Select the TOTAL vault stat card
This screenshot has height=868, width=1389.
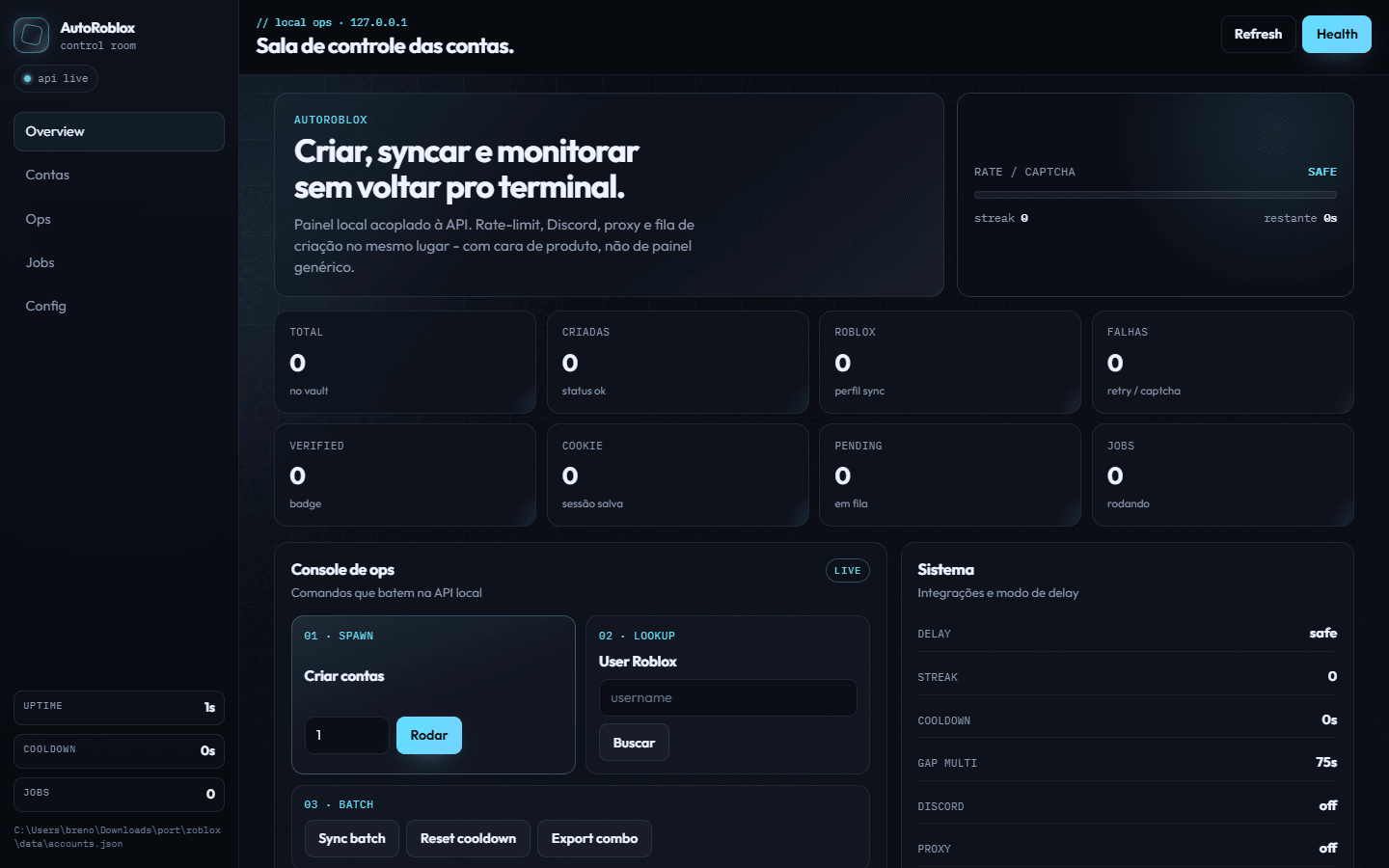tap(405, 362)
